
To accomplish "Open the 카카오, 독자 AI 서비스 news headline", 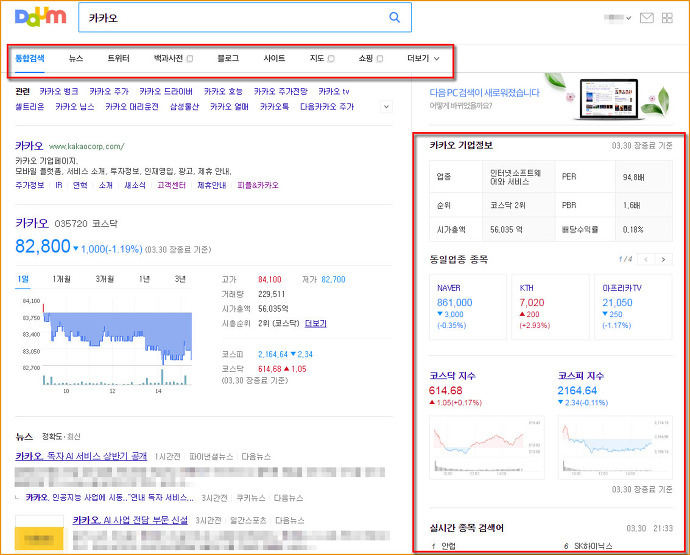I will (81, 456).
